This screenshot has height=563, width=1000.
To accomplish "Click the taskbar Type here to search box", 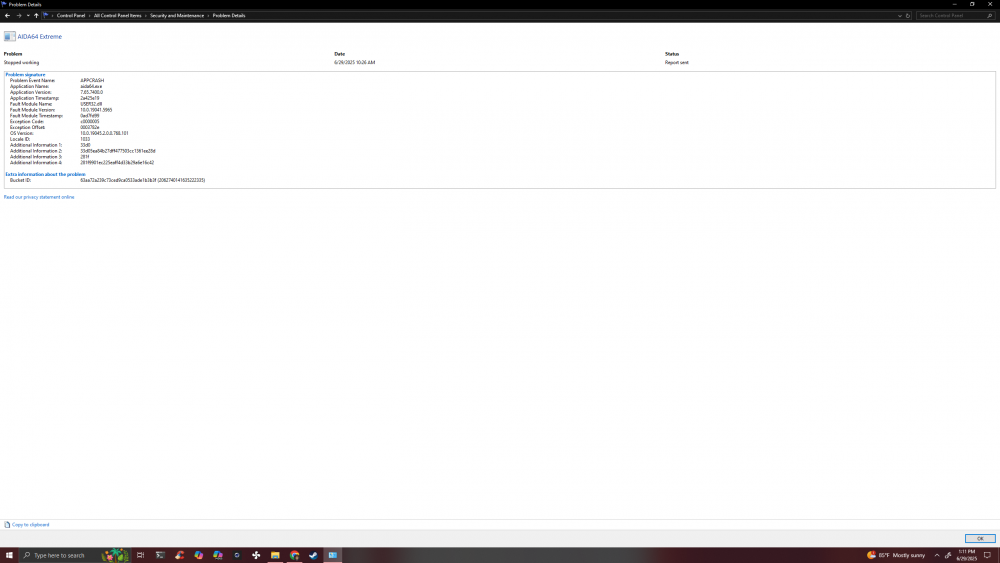I will pyautogui.click(x=75, y=555).
